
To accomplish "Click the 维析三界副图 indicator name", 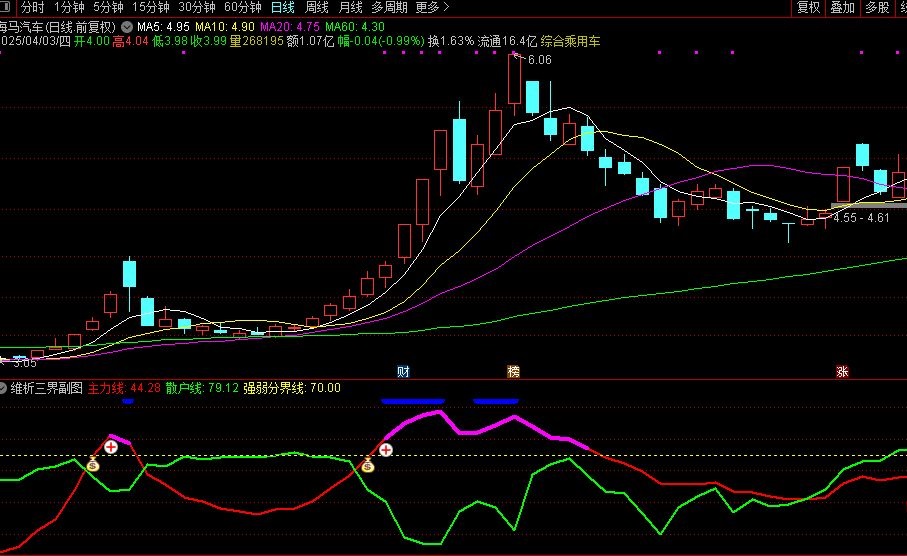I will click(x=46, y=388).
